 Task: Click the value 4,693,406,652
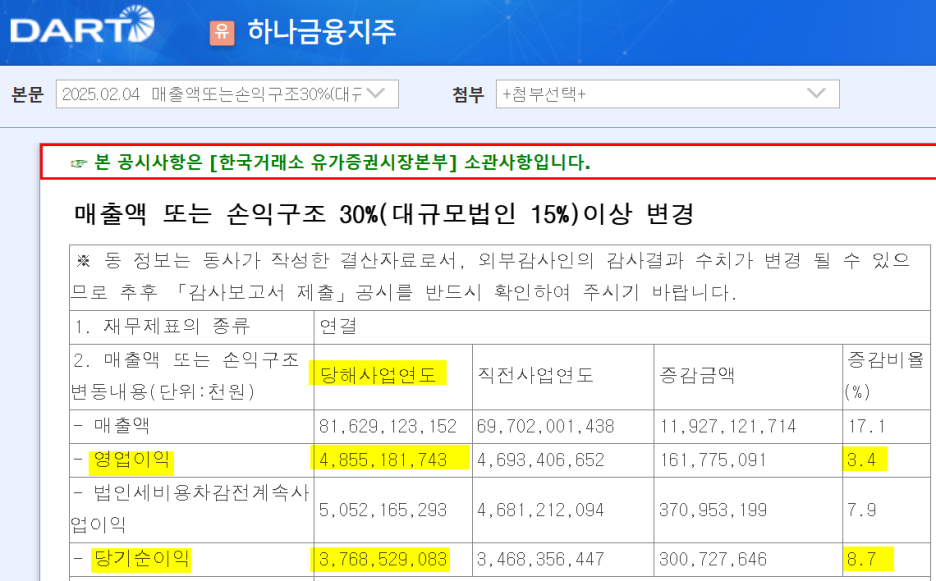540,460
